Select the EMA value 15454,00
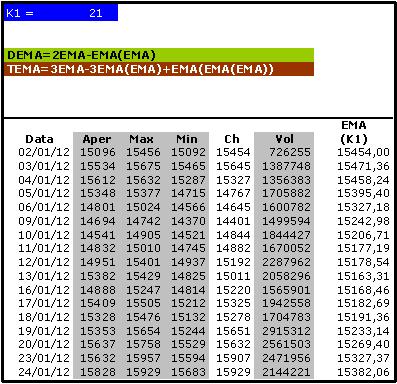This screenshot has height=384, width=397. coord(363,152)
